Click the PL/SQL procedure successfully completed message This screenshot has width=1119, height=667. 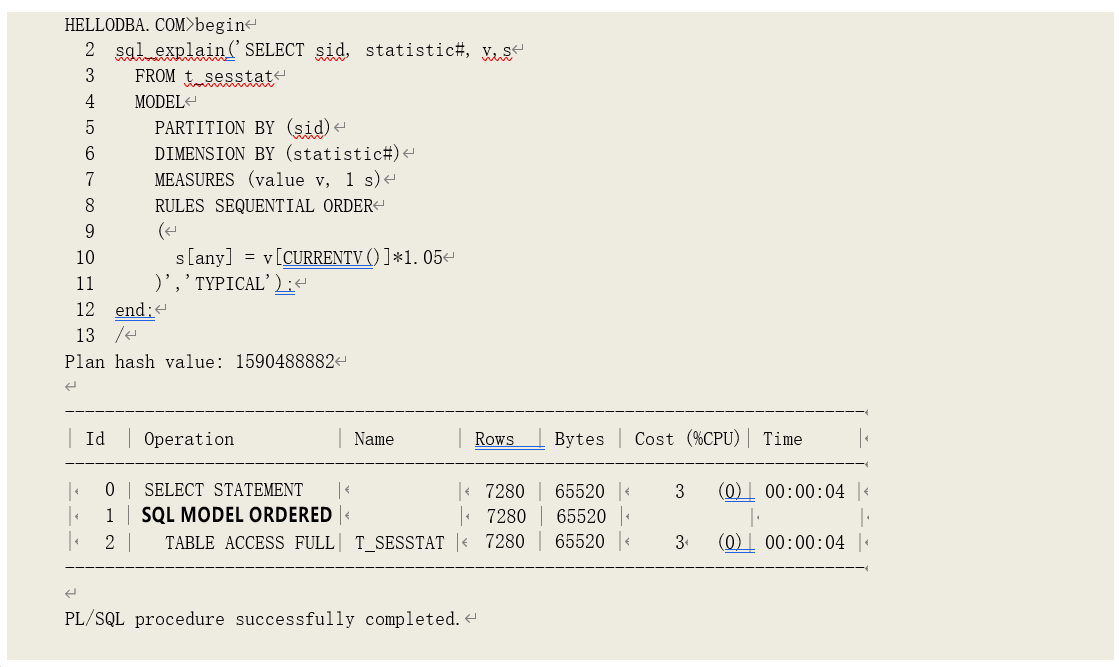click(x=263, y=619)
